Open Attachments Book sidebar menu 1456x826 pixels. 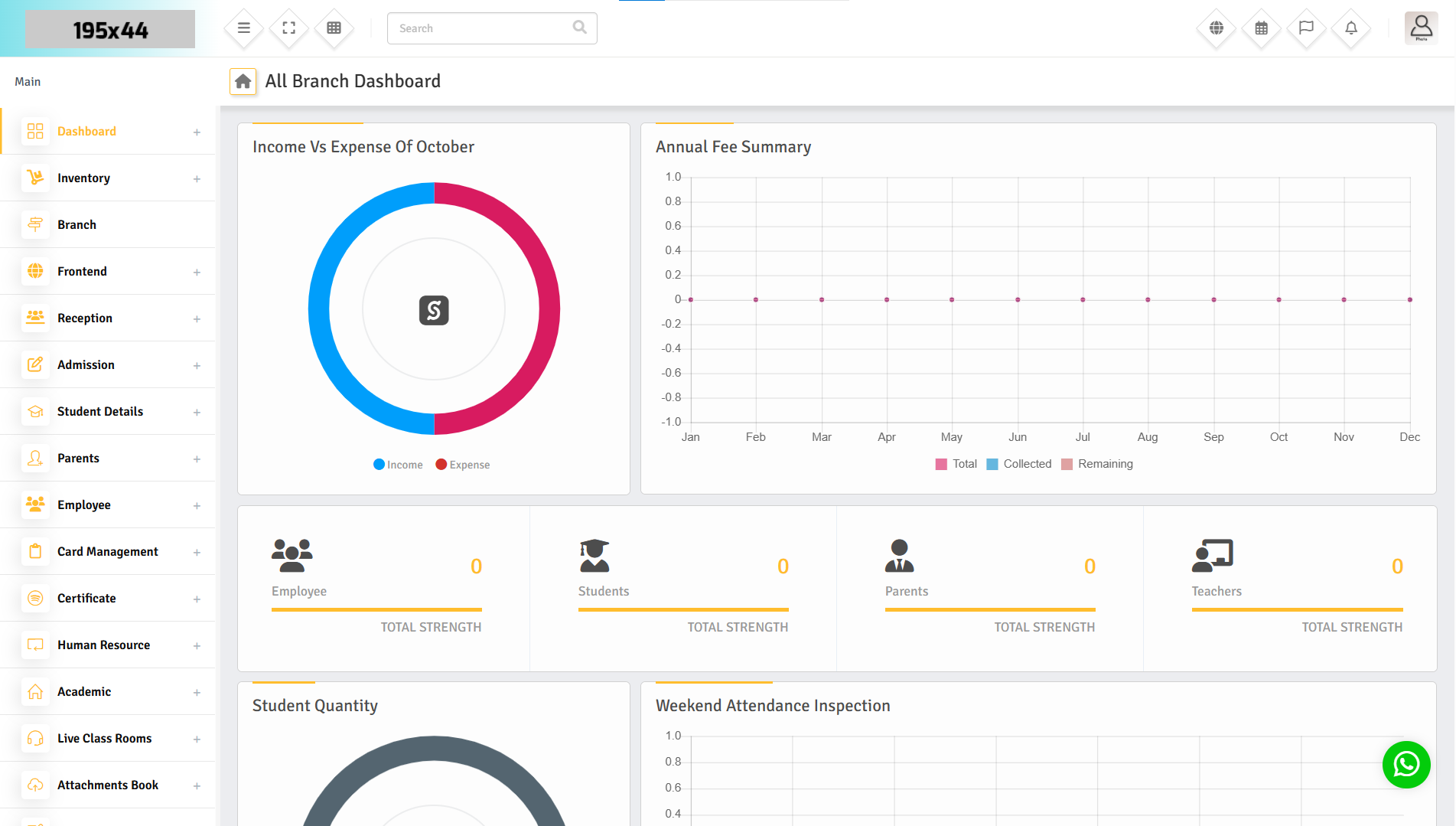tap(108, 785)
